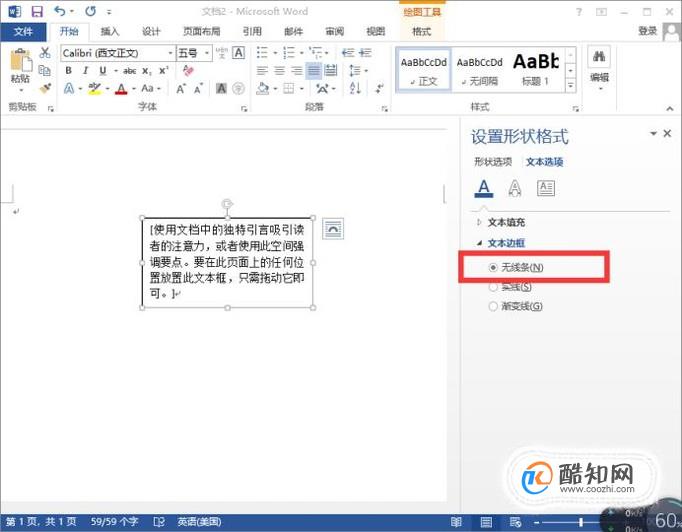Screen dimensions: 682x532
Task: Open the font size dropdown
Action: pos(207,53)
